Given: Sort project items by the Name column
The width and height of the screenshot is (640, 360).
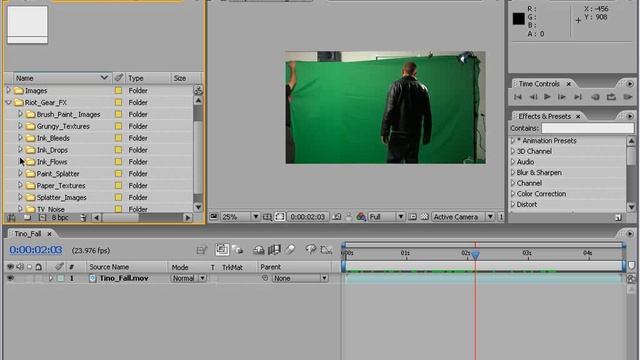Looking at the screenshot, I should click(x=62, y=78).
